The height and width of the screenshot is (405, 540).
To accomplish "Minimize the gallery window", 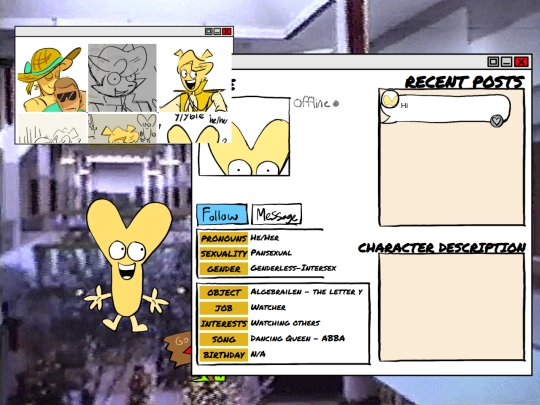I will coord(217,32).
